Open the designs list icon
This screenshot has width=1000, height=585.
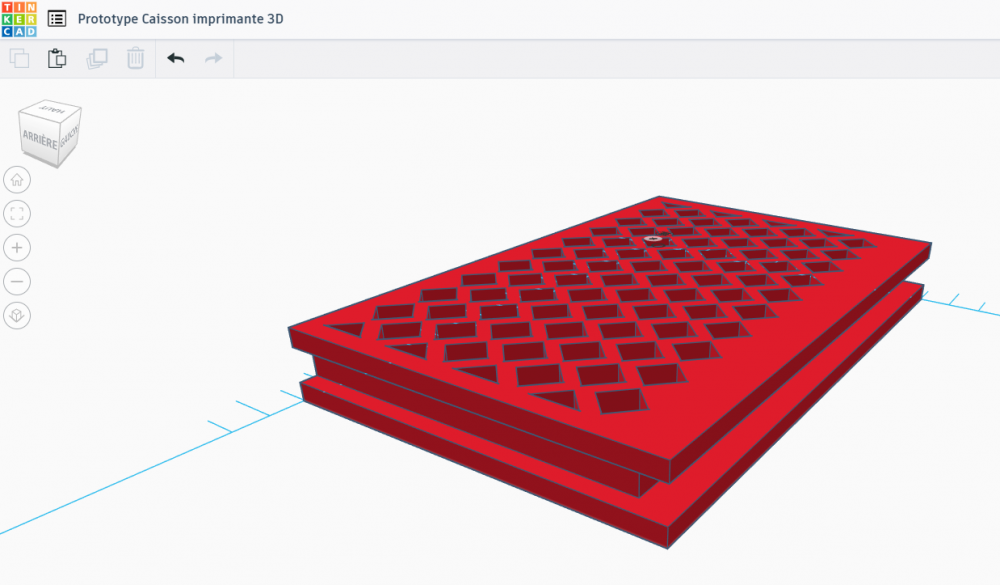57,19
